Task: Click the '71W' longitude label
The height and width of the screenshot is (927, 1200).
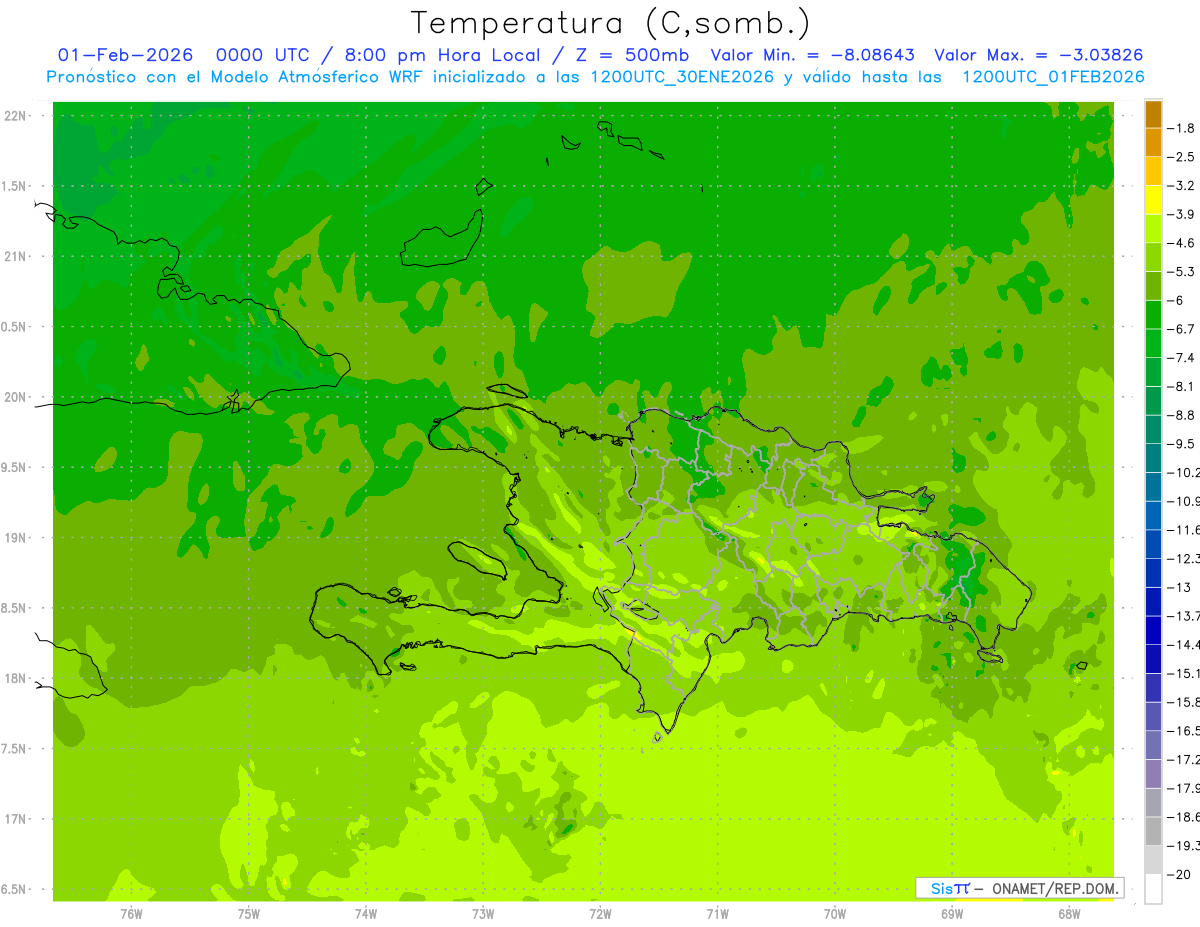Action: point(717,913)
